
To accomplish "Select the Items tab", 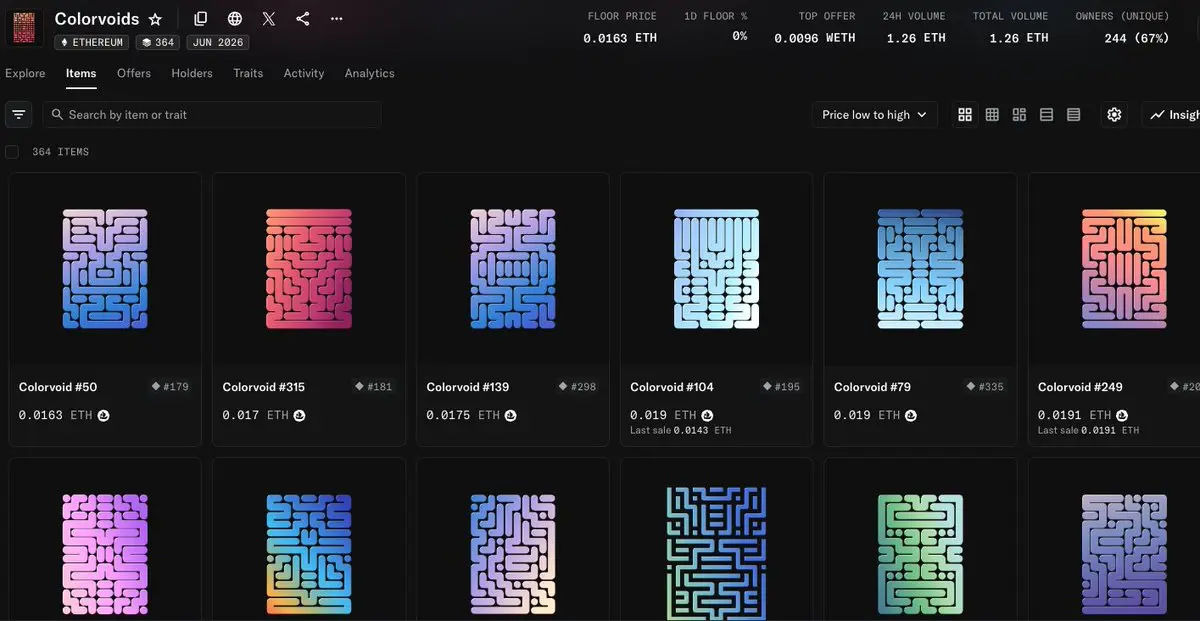I will tap(81, 73).
